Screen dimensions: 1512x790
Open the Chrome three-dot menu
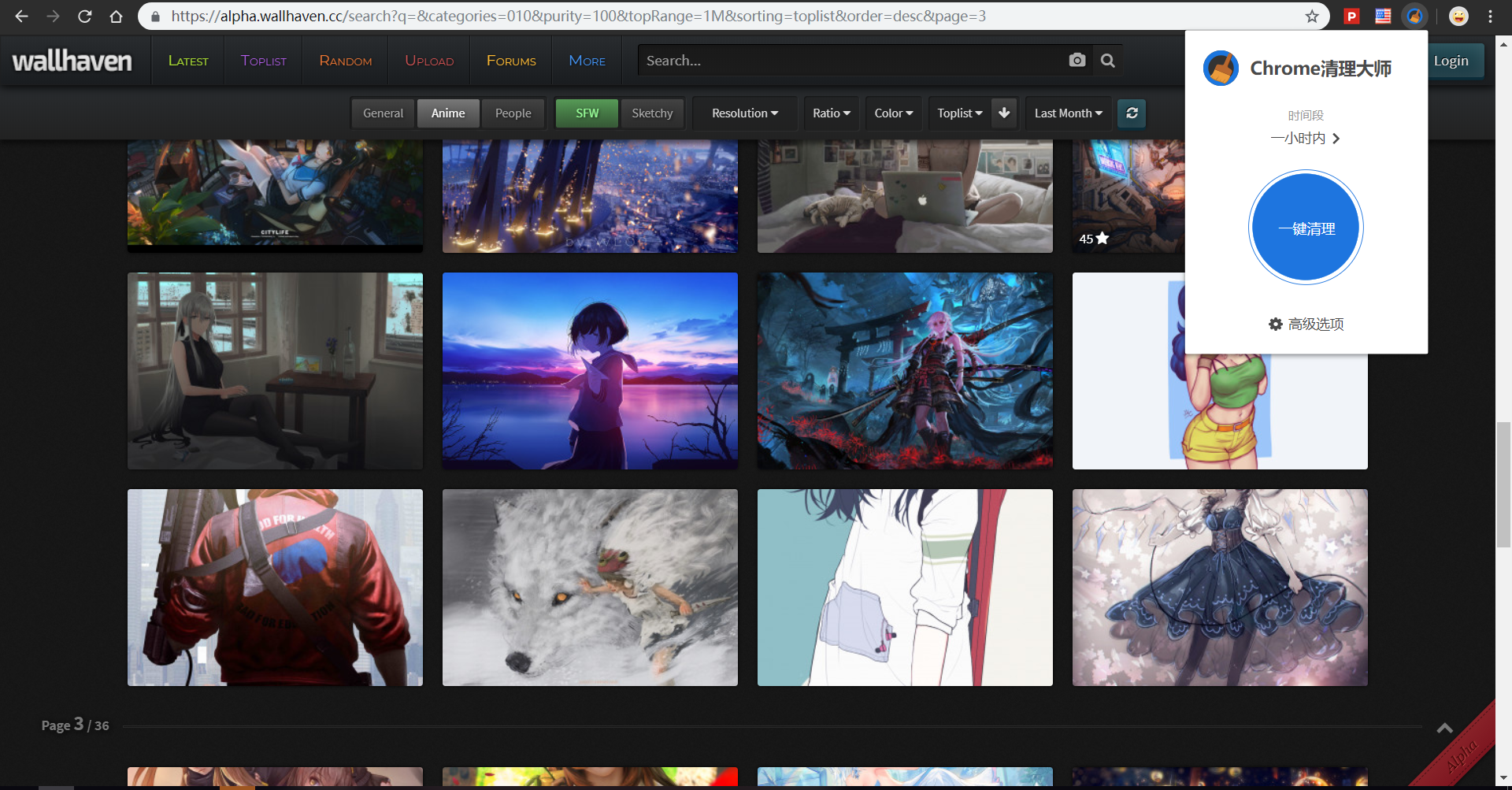pyautogui.click(x=1491, y=16)
